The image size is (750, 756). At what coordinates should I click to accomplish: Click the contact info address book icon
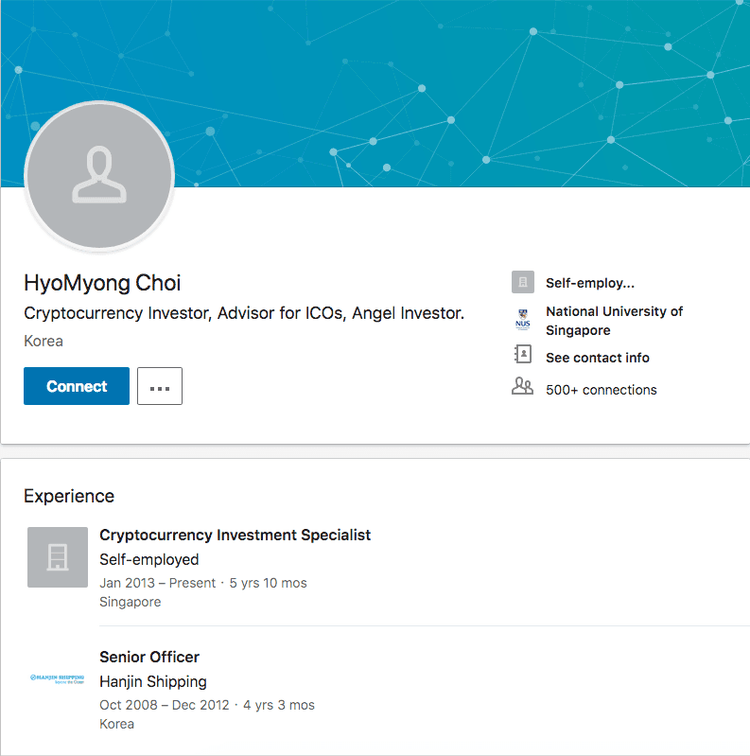pyautogui.click(x=522, y=356)
